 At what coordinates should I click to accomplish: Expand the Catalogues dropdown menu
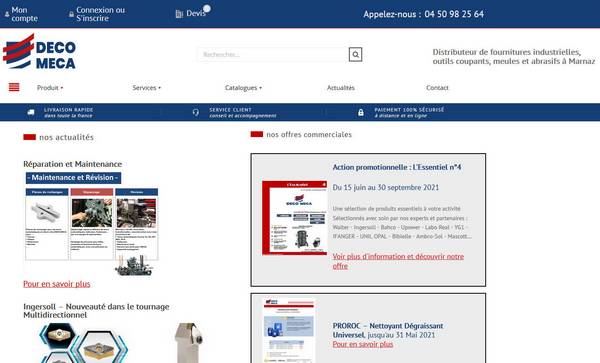[243, 88]
